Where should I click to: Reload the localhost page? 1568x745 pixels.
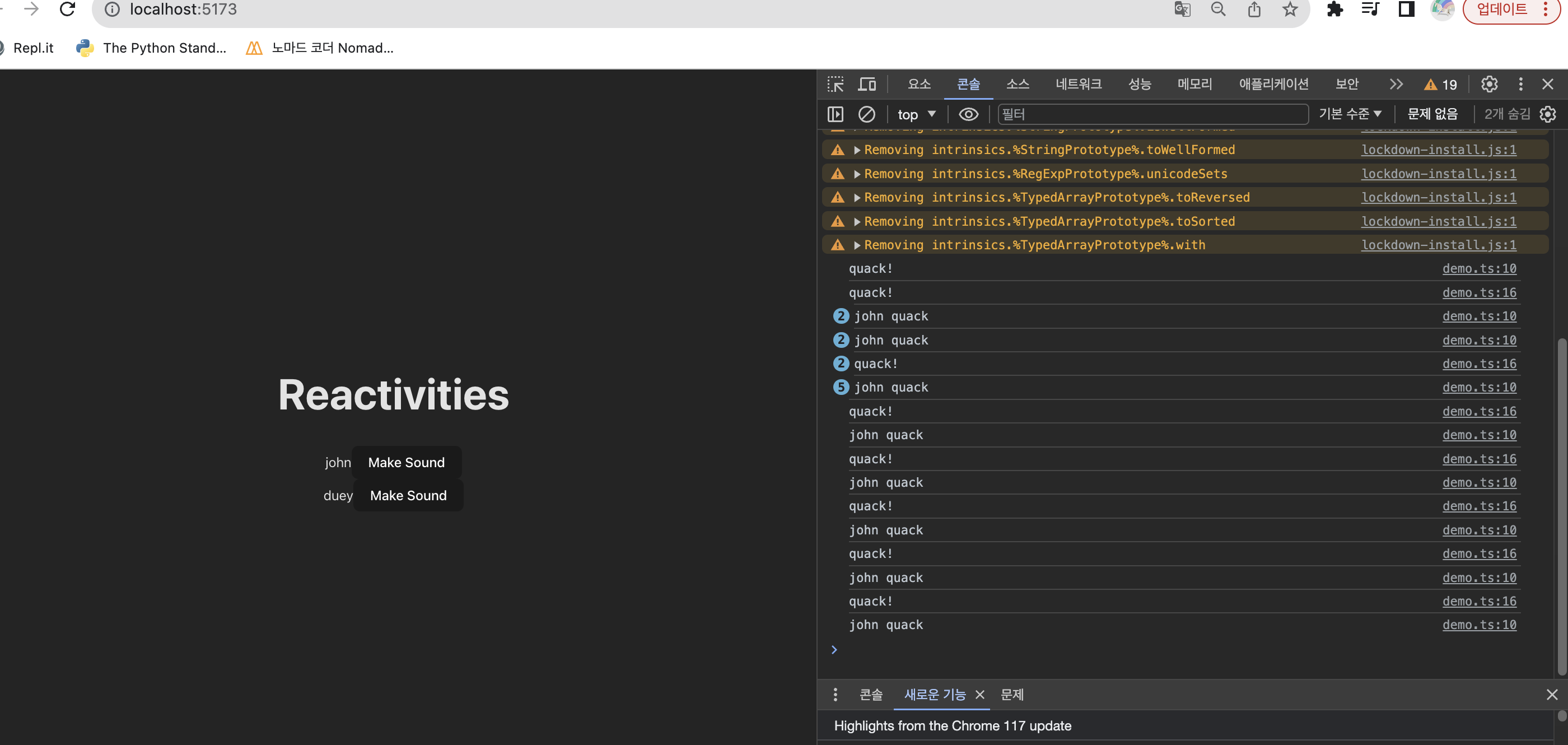pos(67,9)
